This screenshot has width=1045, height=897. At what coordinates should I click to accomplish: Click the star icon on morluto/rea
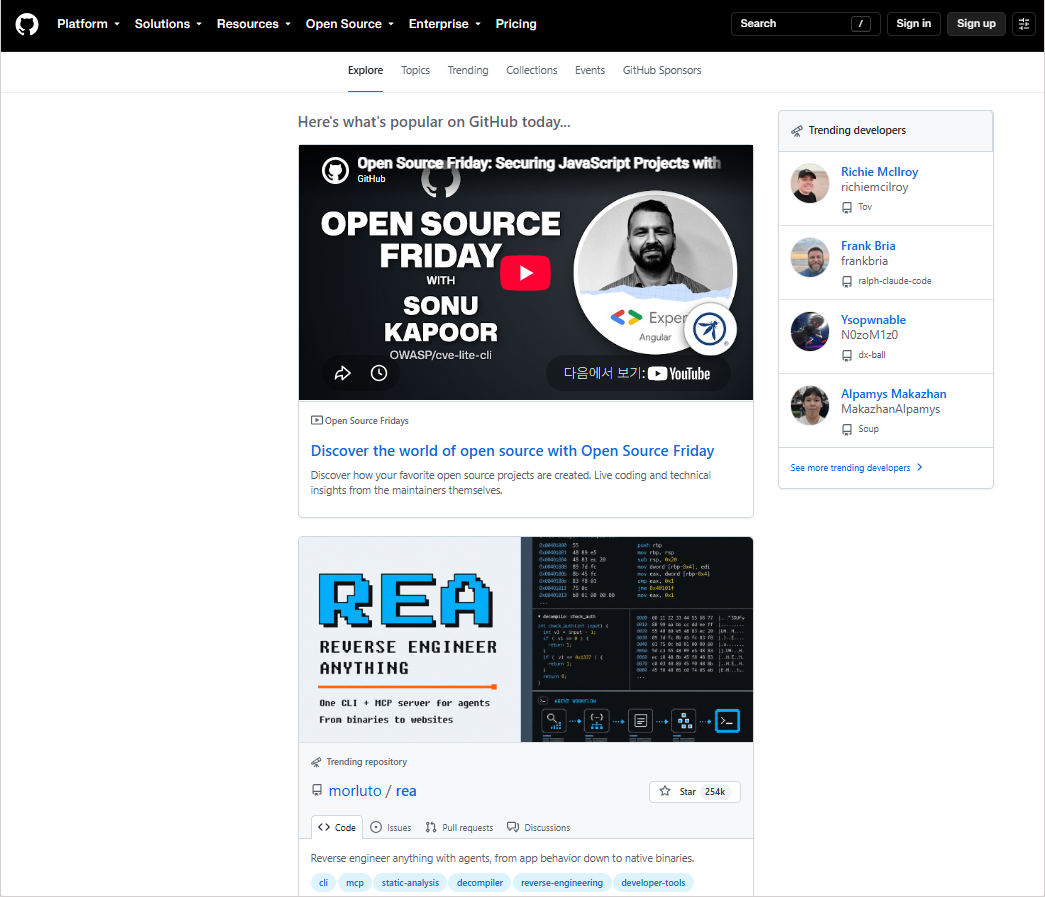pos(664,791)
